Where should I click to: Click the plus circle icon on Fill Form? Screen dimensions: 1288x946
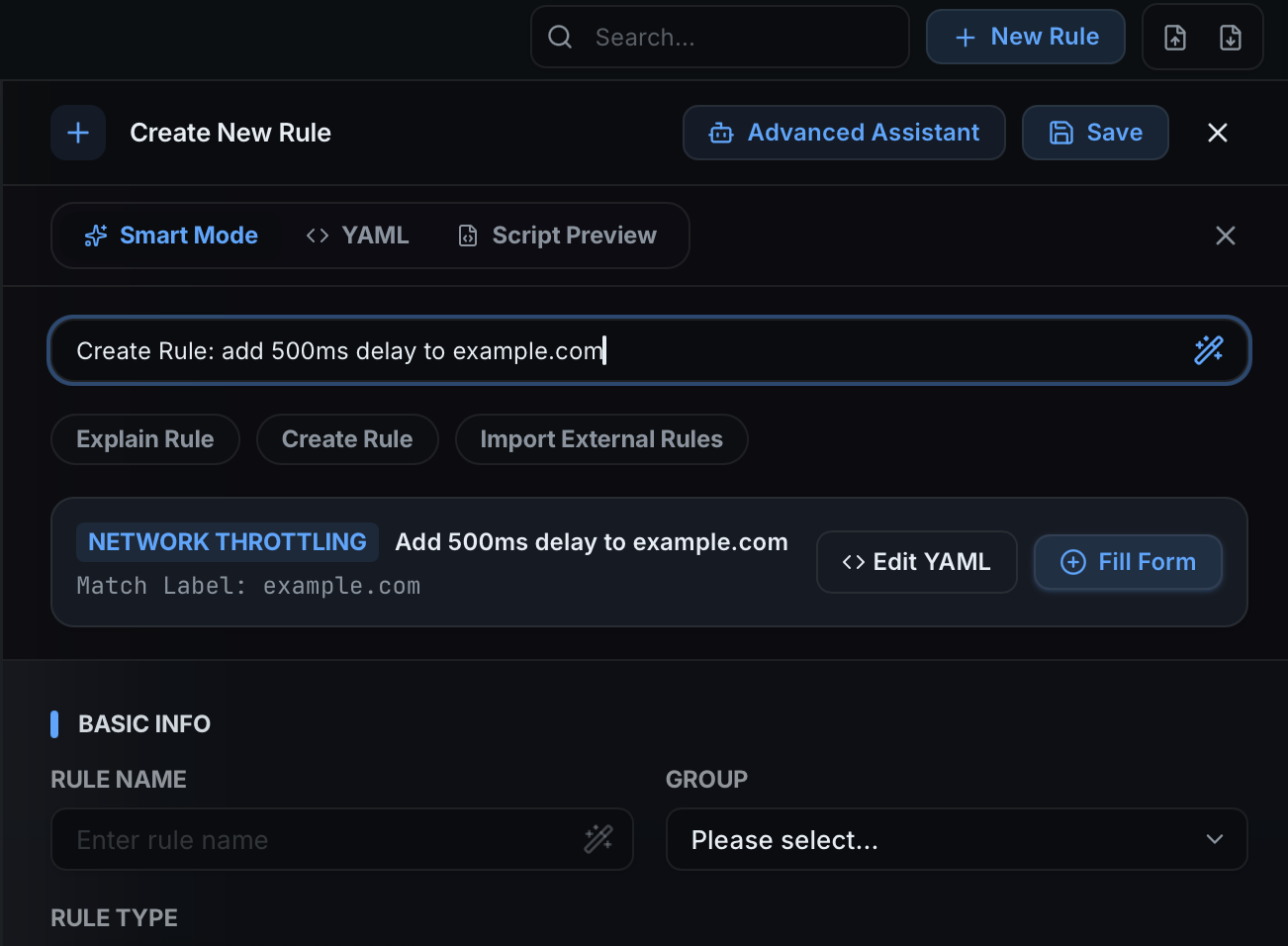point(1072,562)
